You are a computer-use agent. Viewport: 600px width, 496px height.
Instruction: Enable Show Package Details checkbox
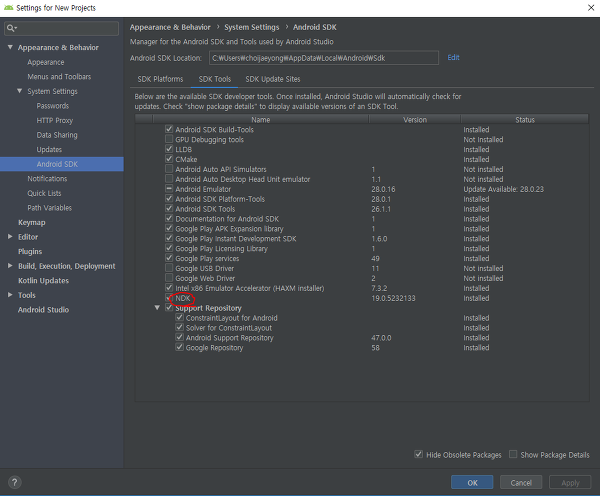click(513, 454)
